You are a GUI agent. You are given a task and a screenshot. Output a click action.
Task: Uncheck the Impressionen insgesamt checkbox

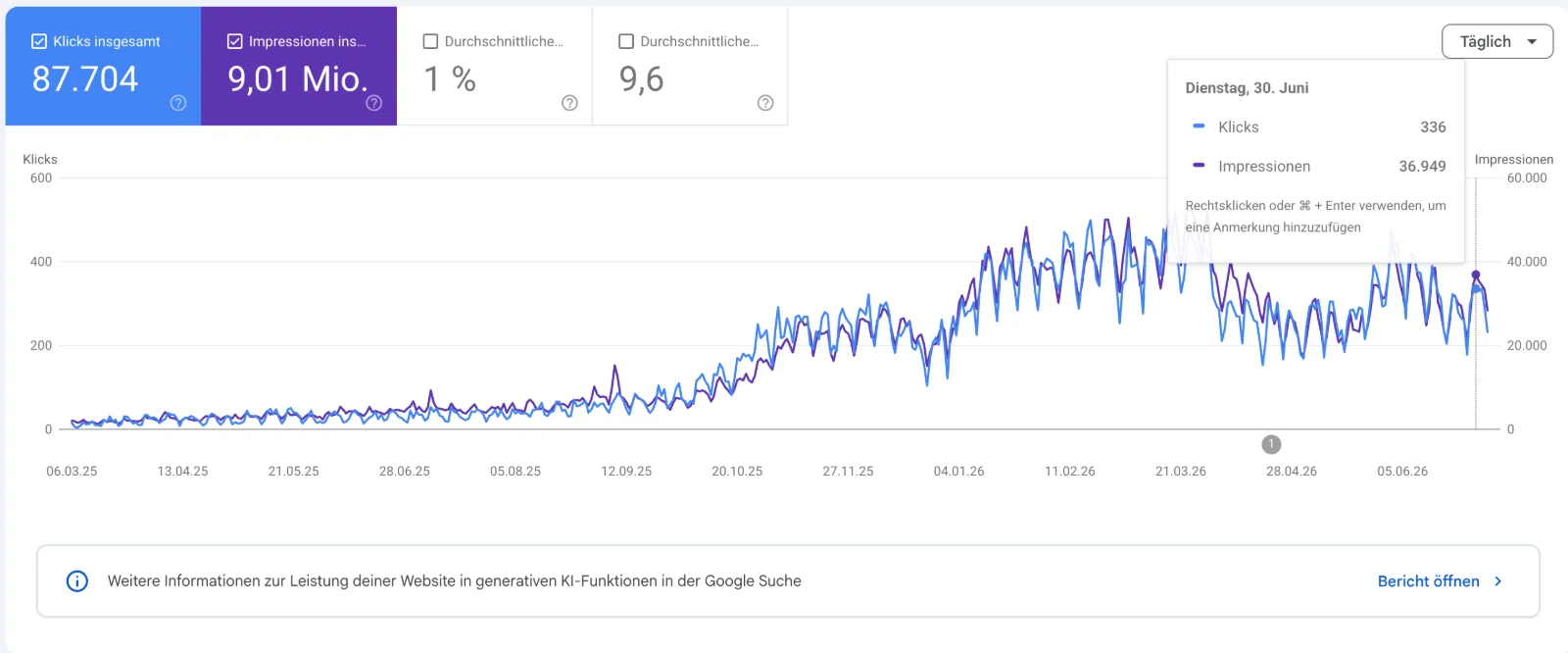(x=235, y=41)
